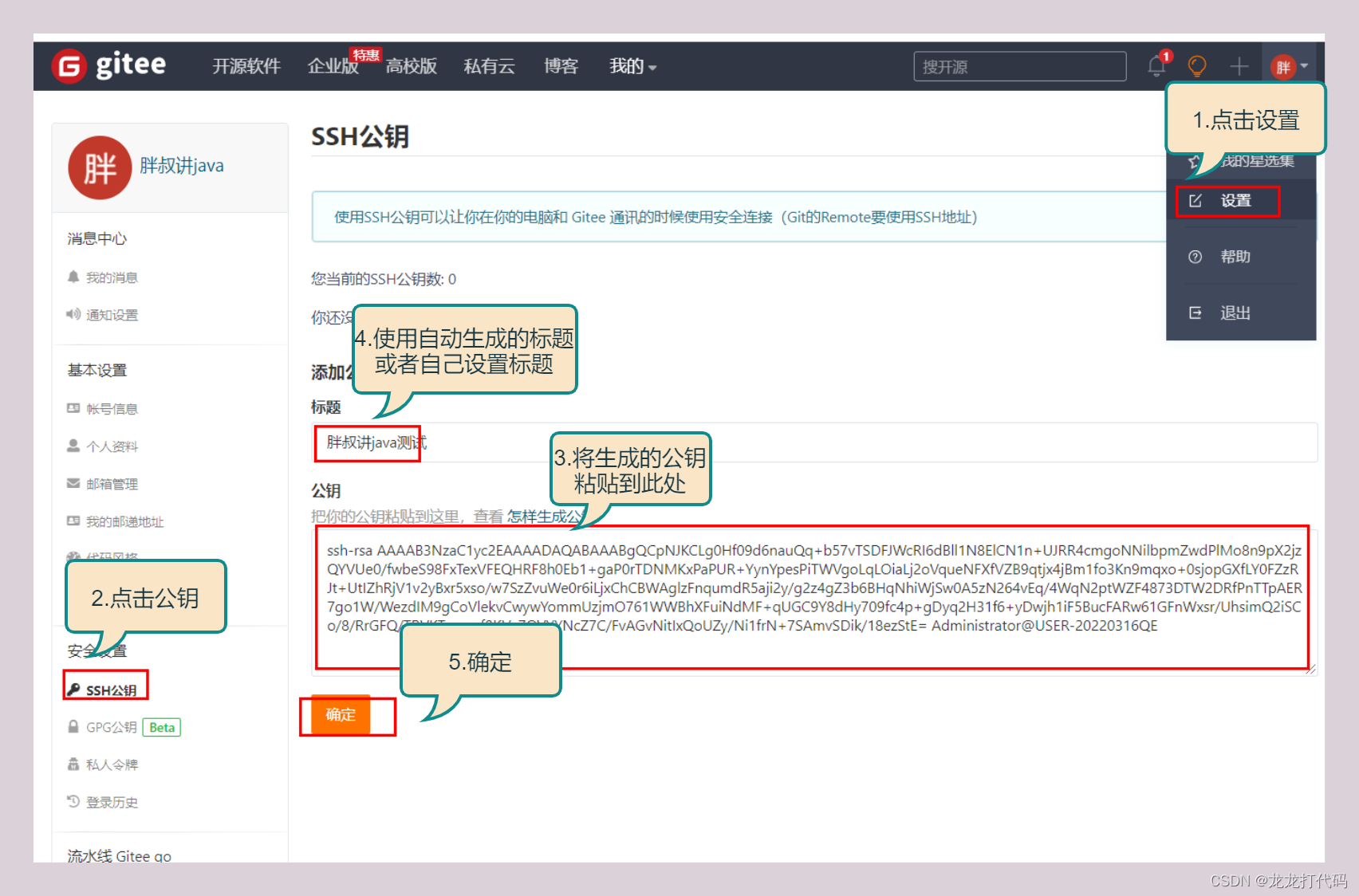Open 私有云 in the navigation bar
The image size is (1359, 896).
point(489,66)
